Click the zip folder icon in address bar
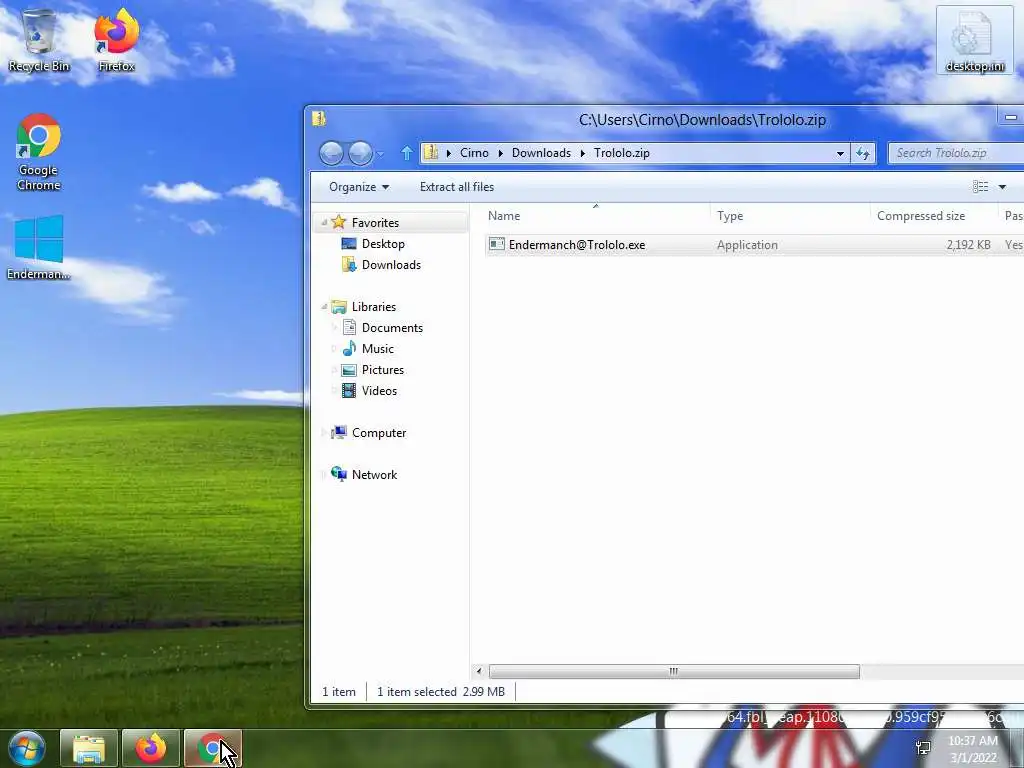The height and width of the screenshot is (768, 1024). click(431, 153)
